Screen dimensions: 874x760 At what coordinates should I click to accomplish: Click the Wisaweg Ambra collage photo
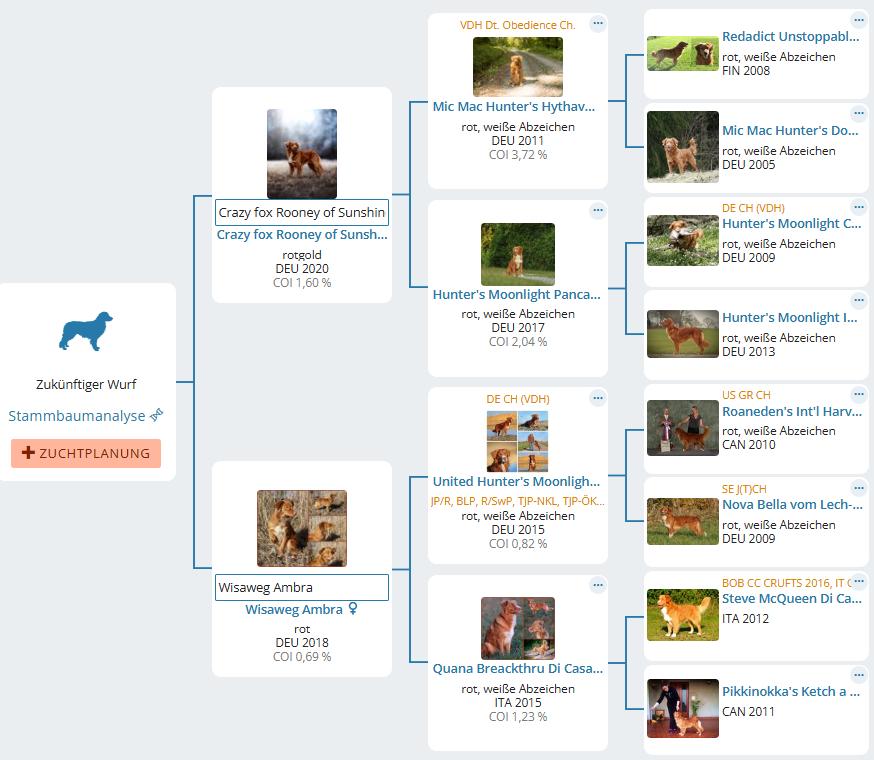[x=302, y=528]
